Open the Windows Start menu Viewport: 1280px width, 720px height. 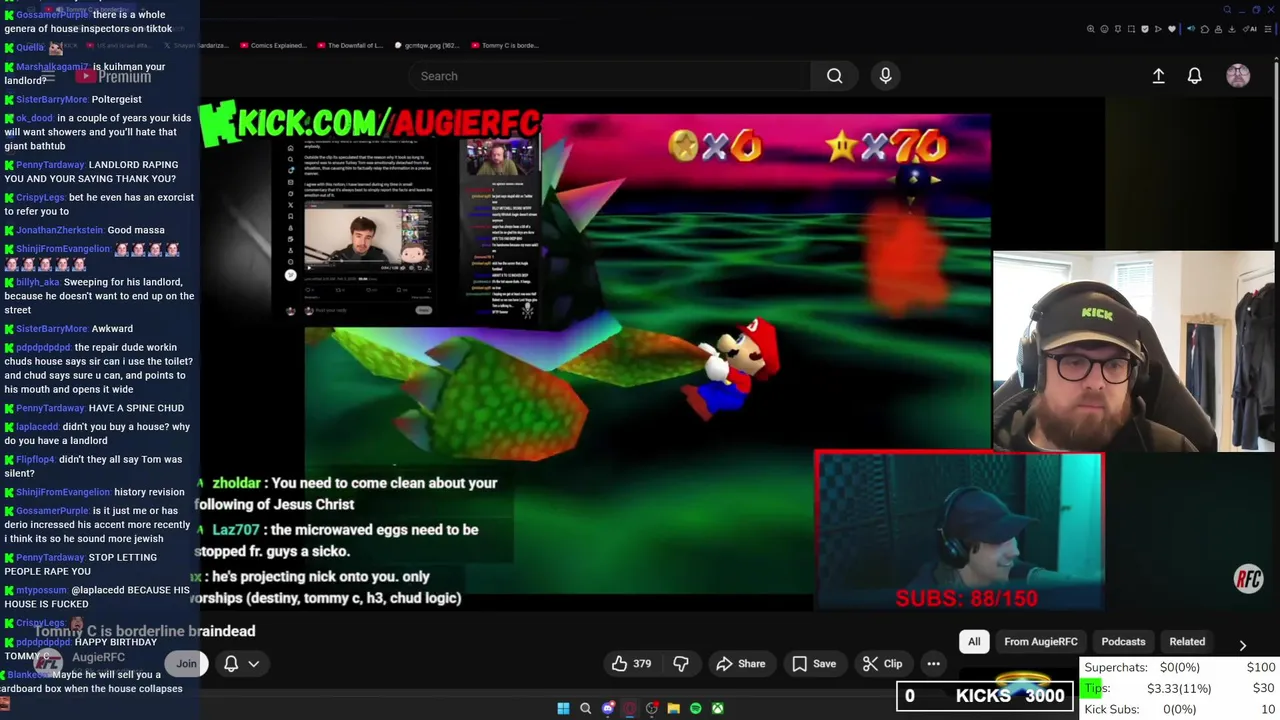point(563,709)
